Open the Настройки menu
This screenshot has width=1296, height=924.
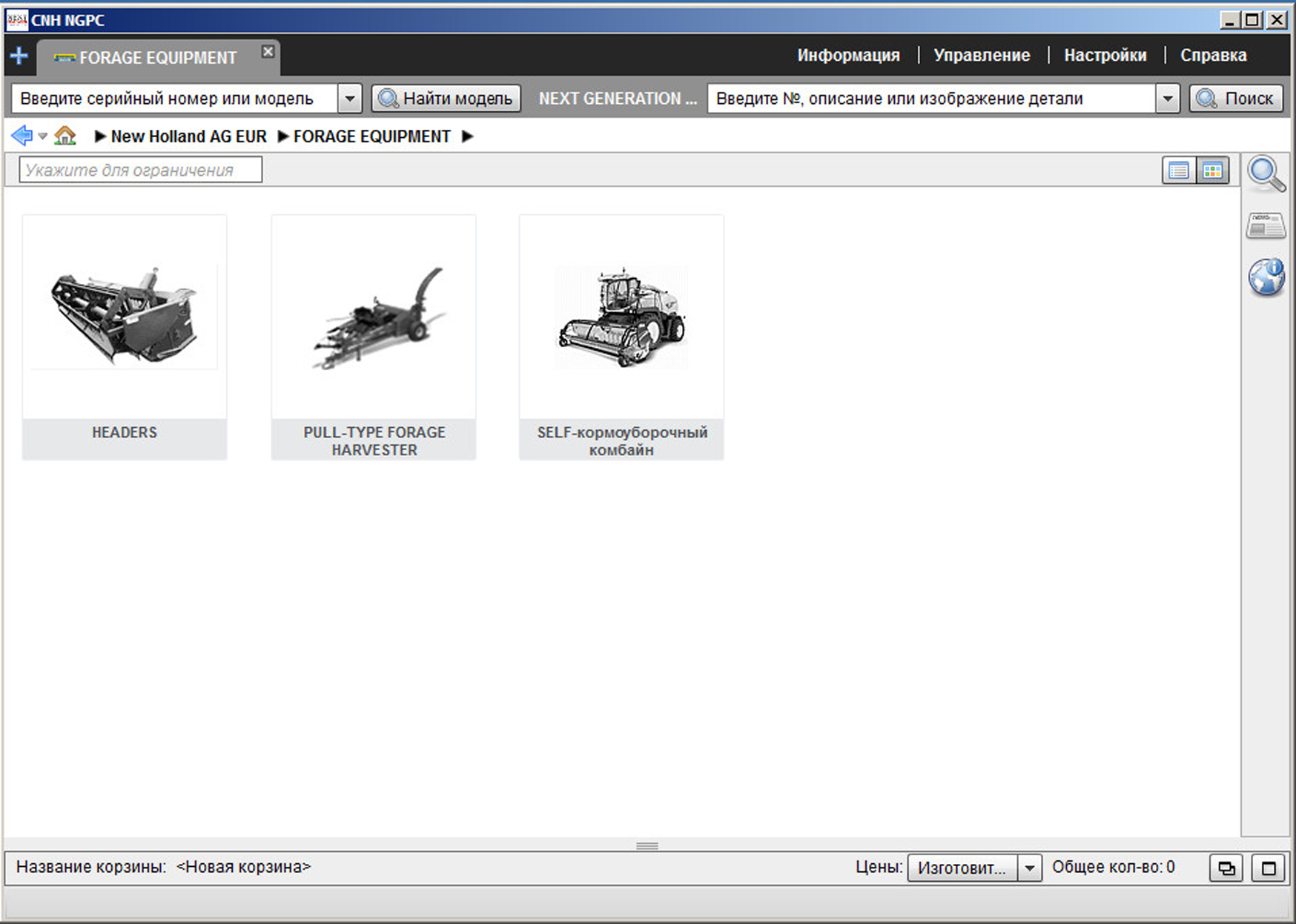point(1105,56)
